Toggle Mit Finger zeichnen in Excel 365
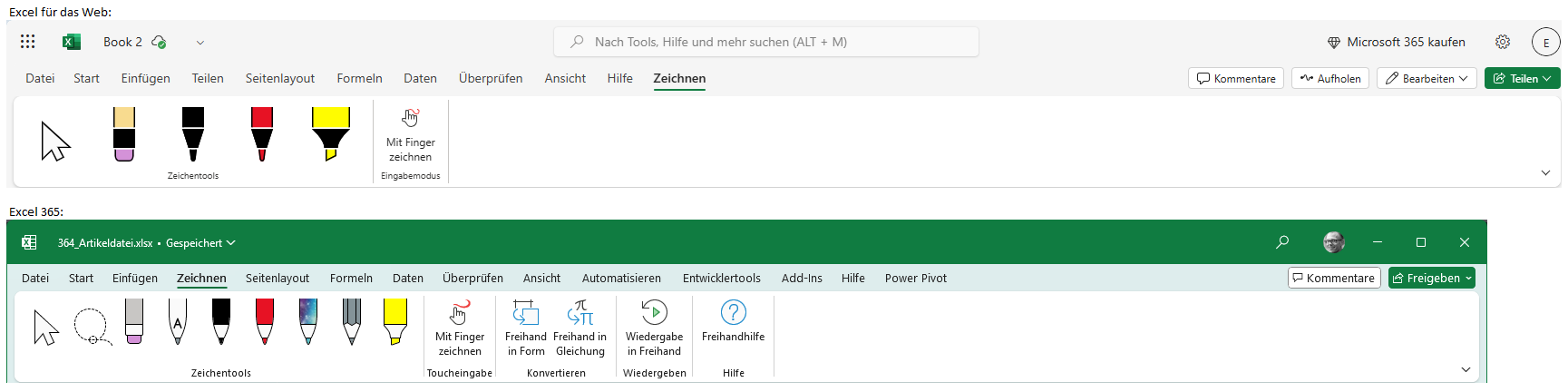 (460, 328)
